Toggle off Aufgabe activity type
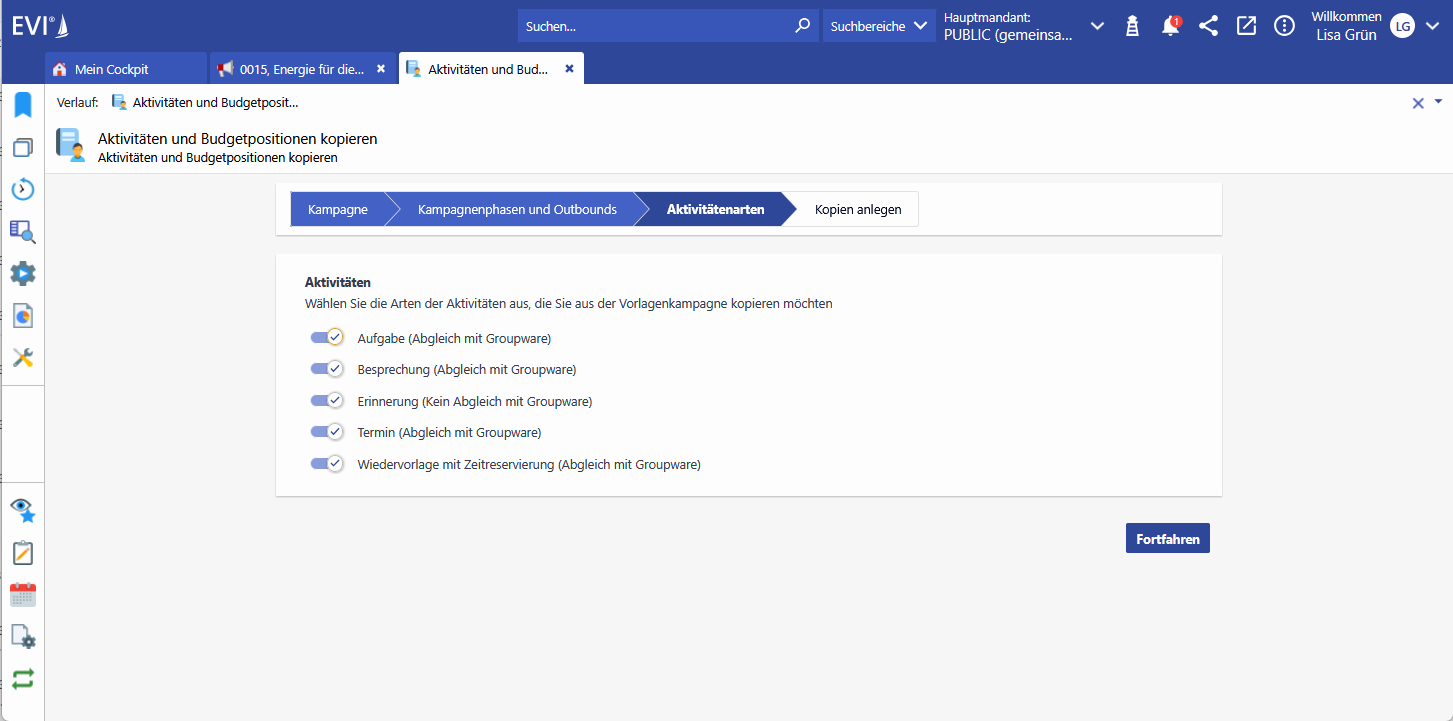Image resolution: width=1453 pixels, height=721 pixels. tap(327, 338)
